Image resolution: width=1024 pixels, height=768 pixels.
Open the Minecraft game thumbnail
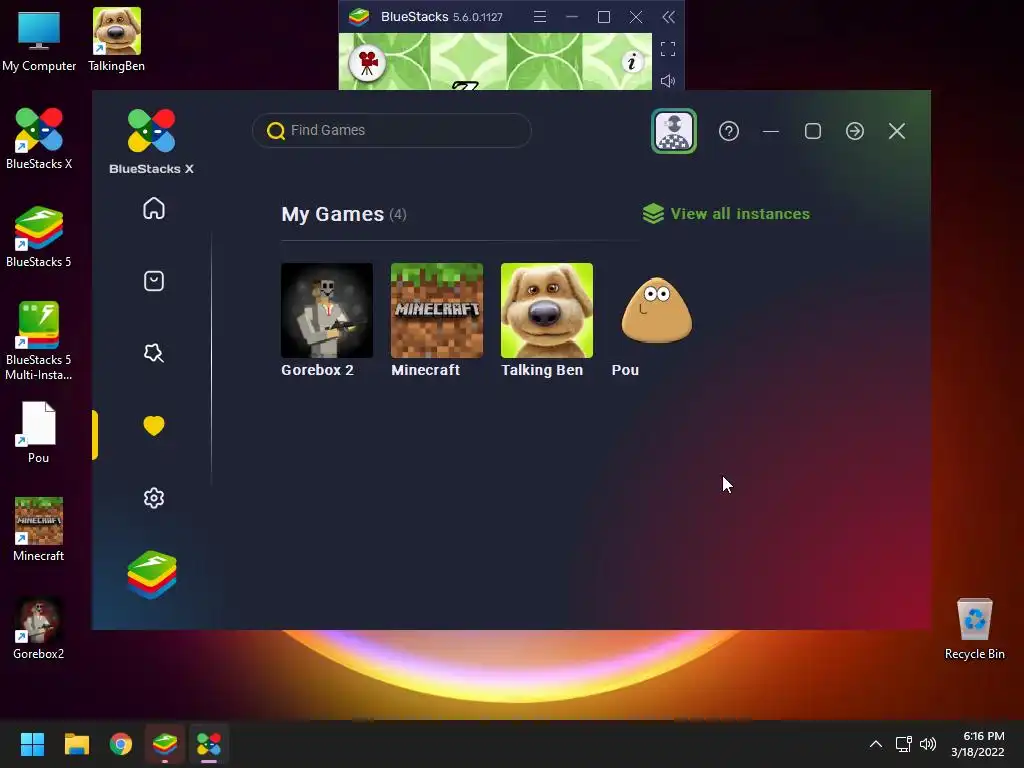(x=437, y=310)
